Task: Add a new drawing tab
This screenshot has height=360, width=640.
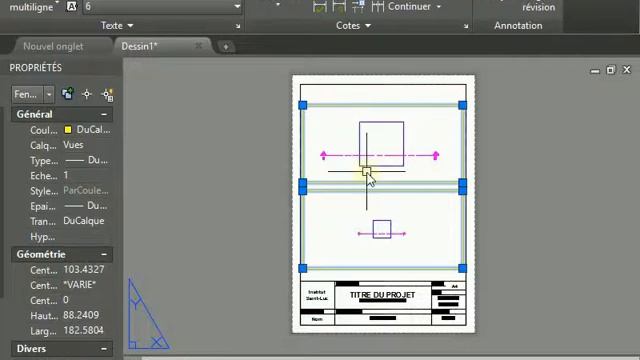Action: coord(226,47)
